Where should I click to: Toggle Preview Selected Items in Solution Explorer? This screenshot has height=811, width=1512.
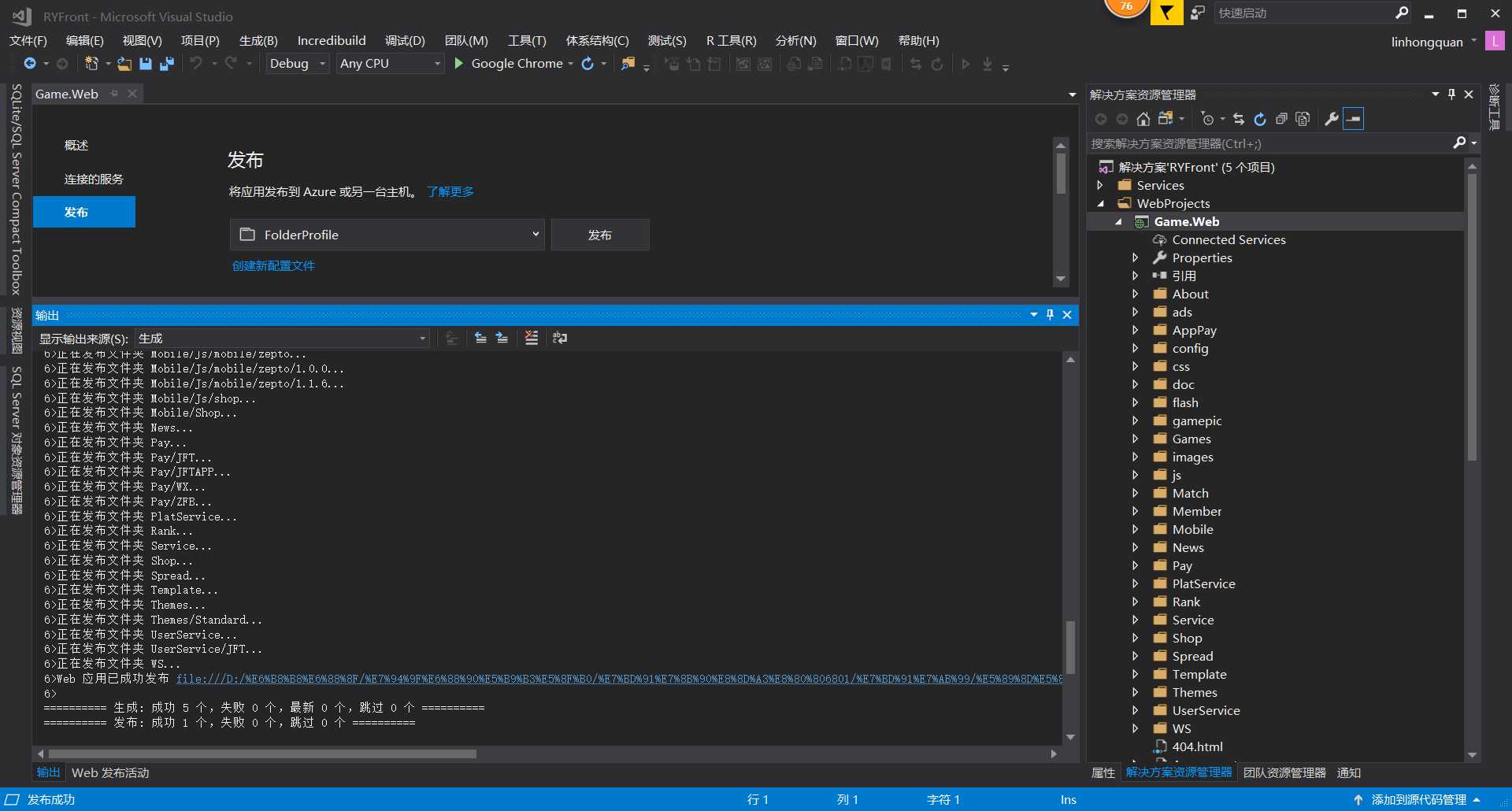1353,119
